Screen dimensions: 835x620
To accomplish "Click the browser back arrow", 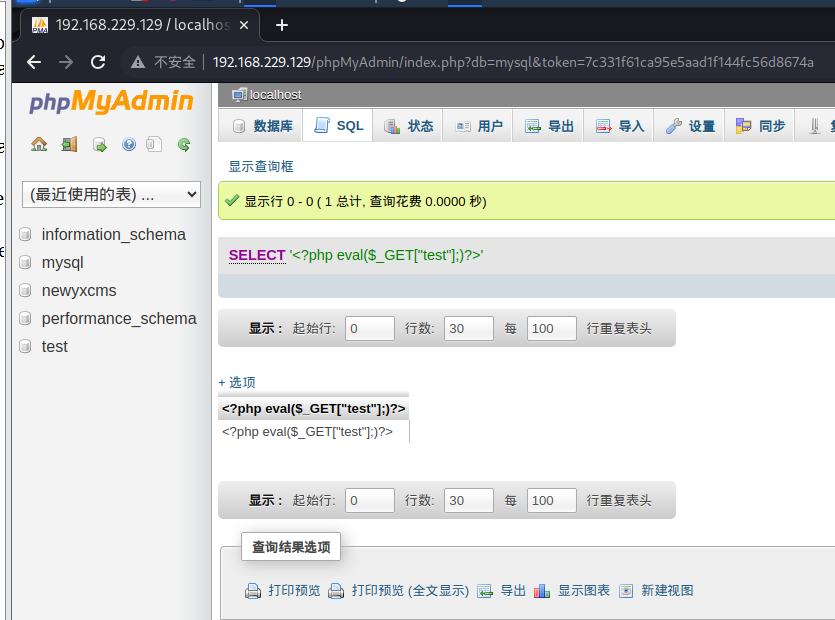I will tap(34, 62).
